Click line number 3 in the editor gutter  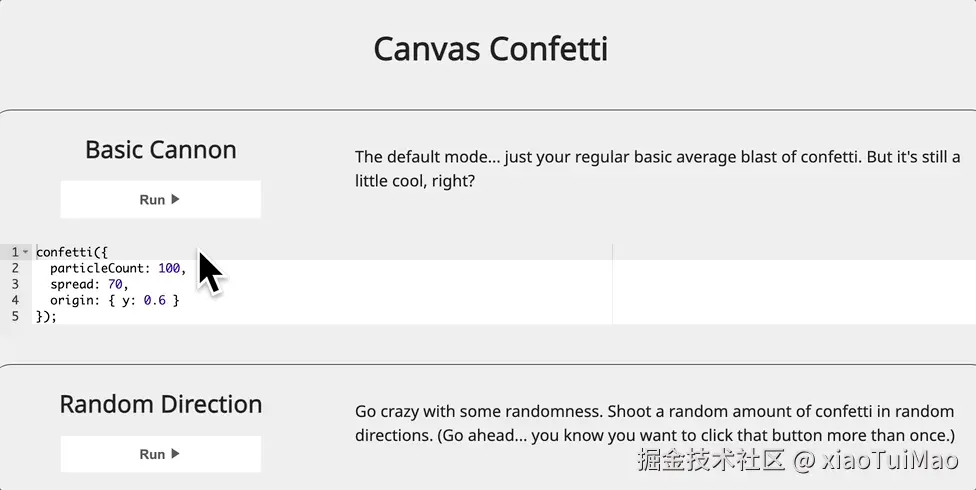coord(15,284)
